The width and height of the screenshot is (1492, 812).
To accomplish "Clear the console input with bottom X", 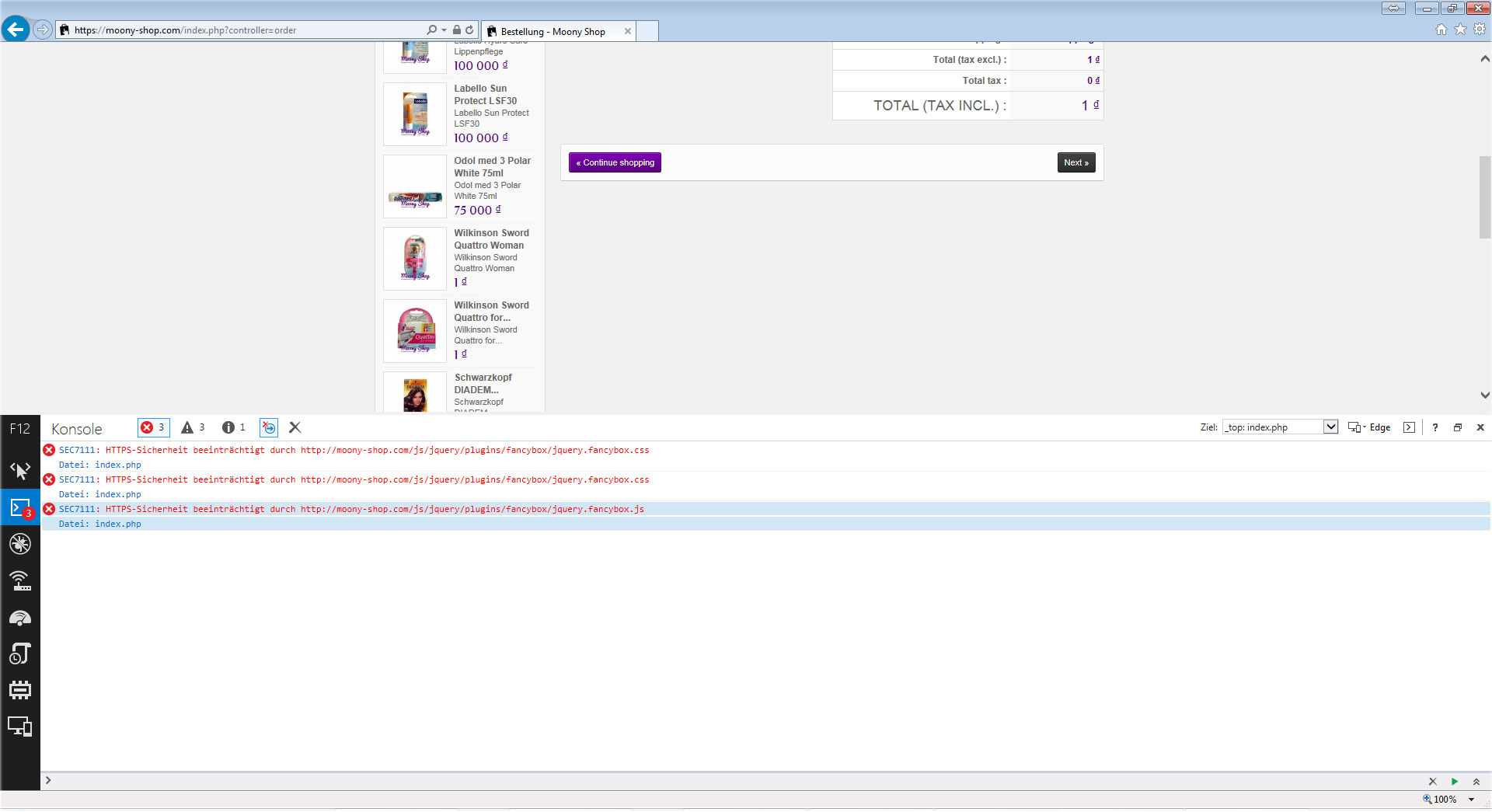I will coord(1432,781).
